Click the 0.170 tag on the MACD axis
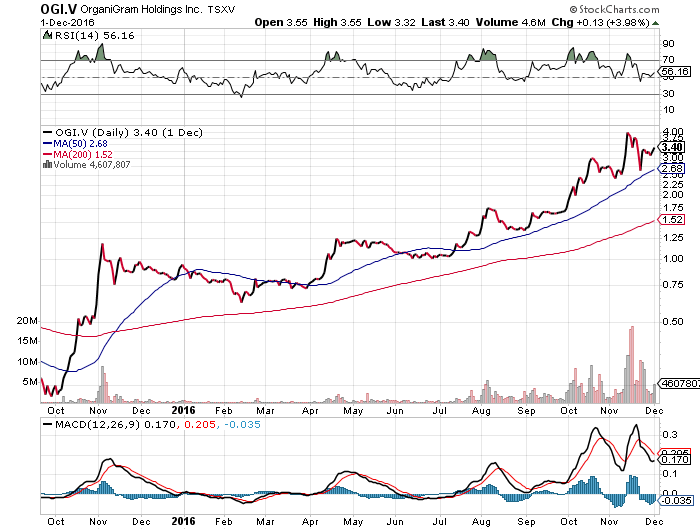Viewport: 700px width, 530px height. click(x=674, y=459)
